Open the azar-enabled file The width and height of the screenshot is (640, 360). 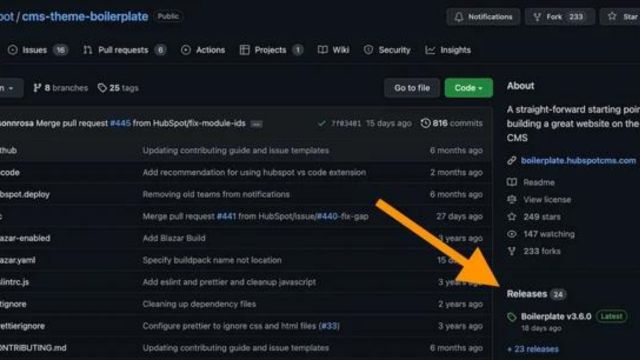point(25,238)
